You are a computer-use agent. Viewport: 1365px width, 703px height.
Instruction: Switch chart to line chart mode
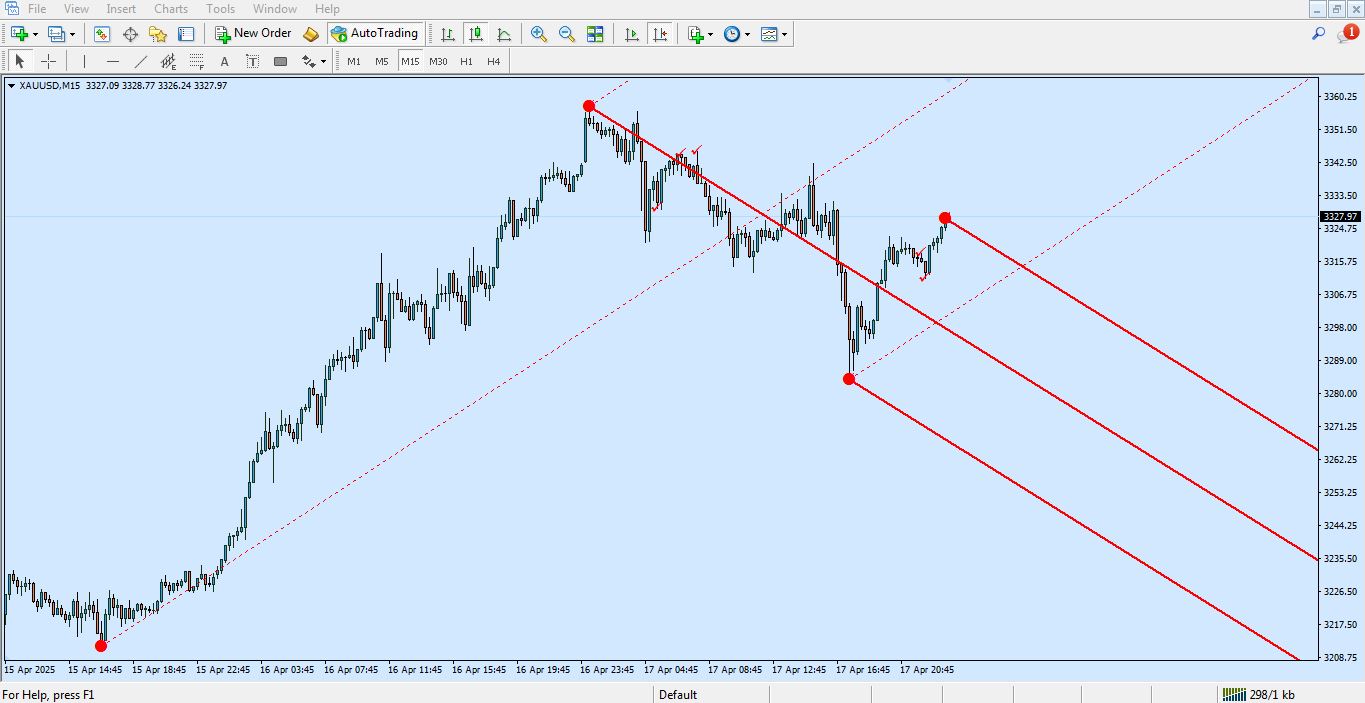504,34
